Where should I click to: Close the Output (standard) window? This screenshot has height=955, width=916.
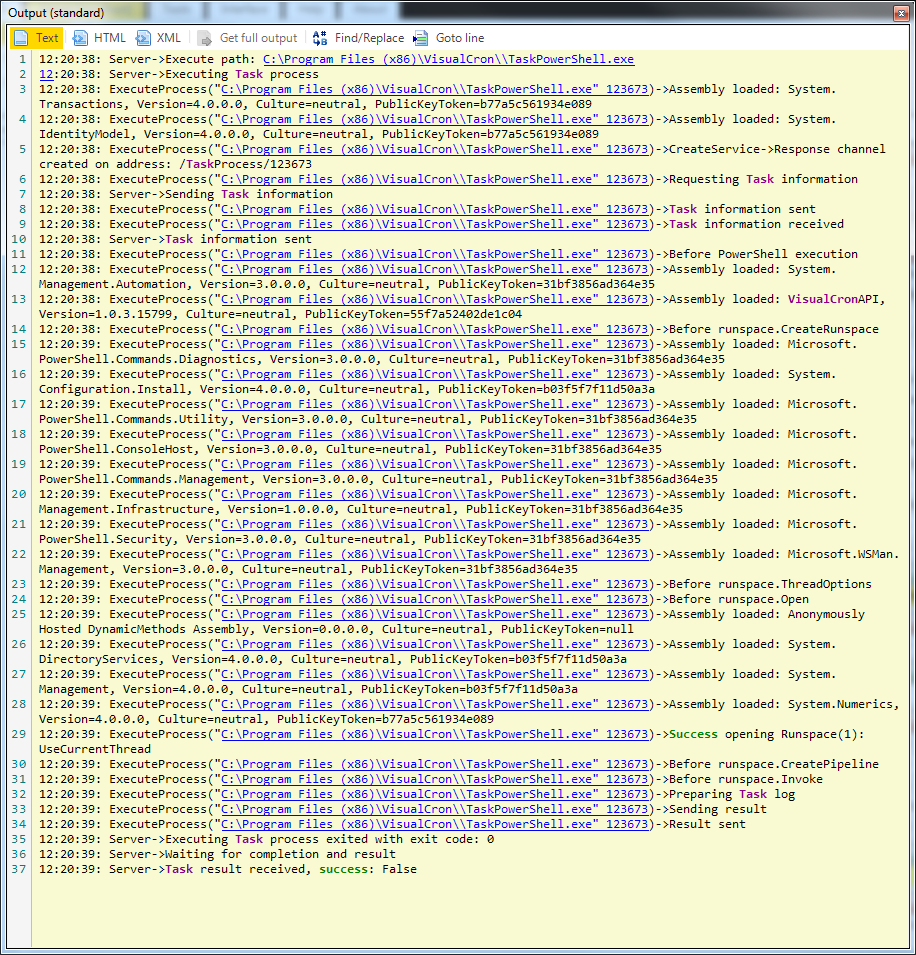point(903,11)
